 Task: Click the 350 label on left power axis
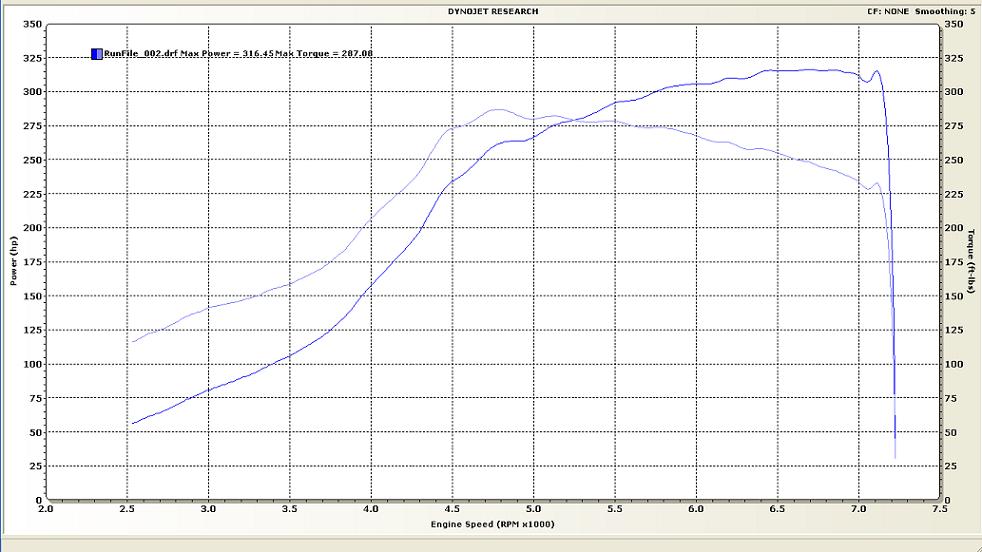(x=31, y=23)
